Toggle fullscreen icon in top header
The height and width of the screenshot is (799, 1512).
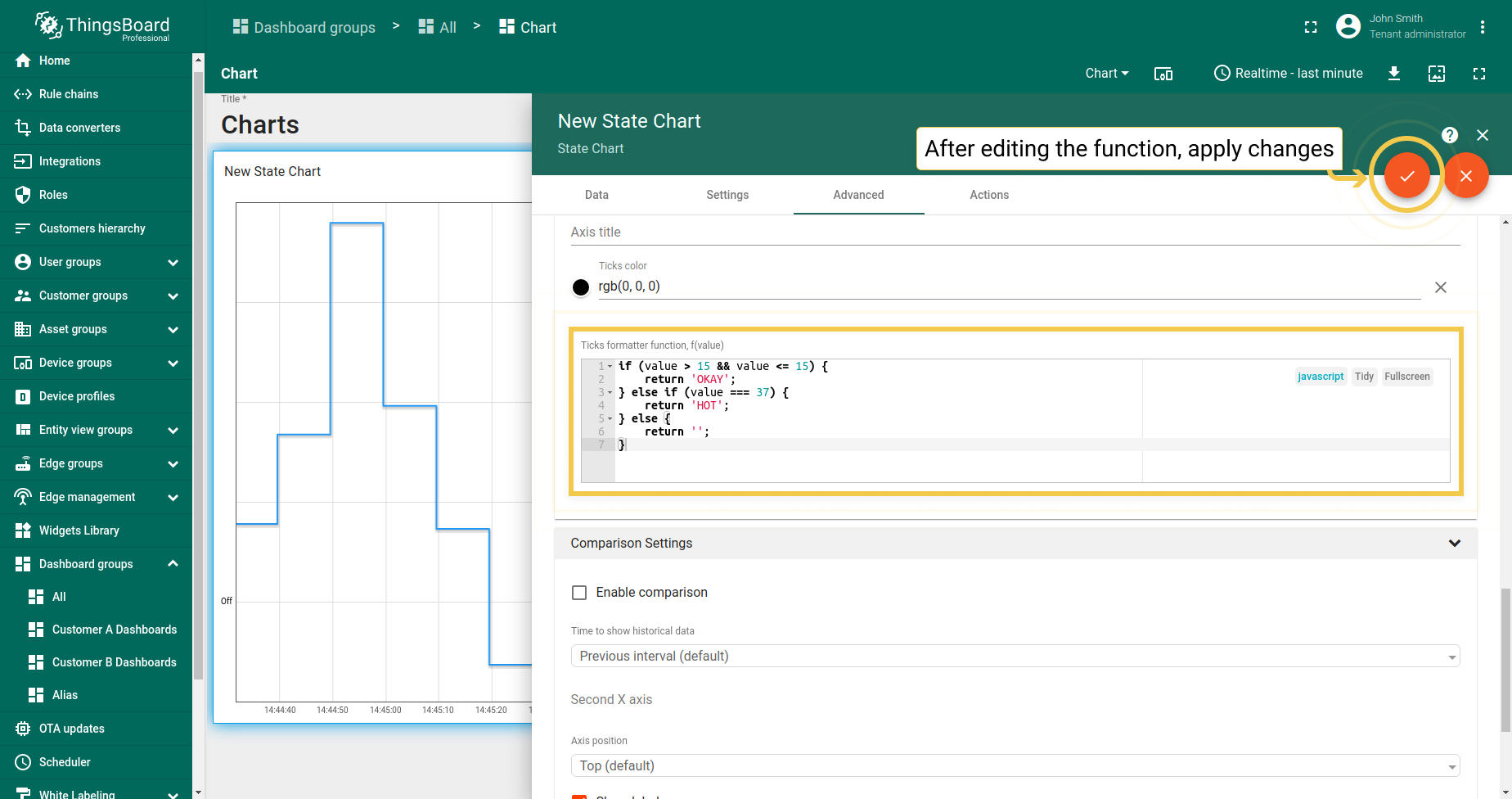[x=1311, y=27]
